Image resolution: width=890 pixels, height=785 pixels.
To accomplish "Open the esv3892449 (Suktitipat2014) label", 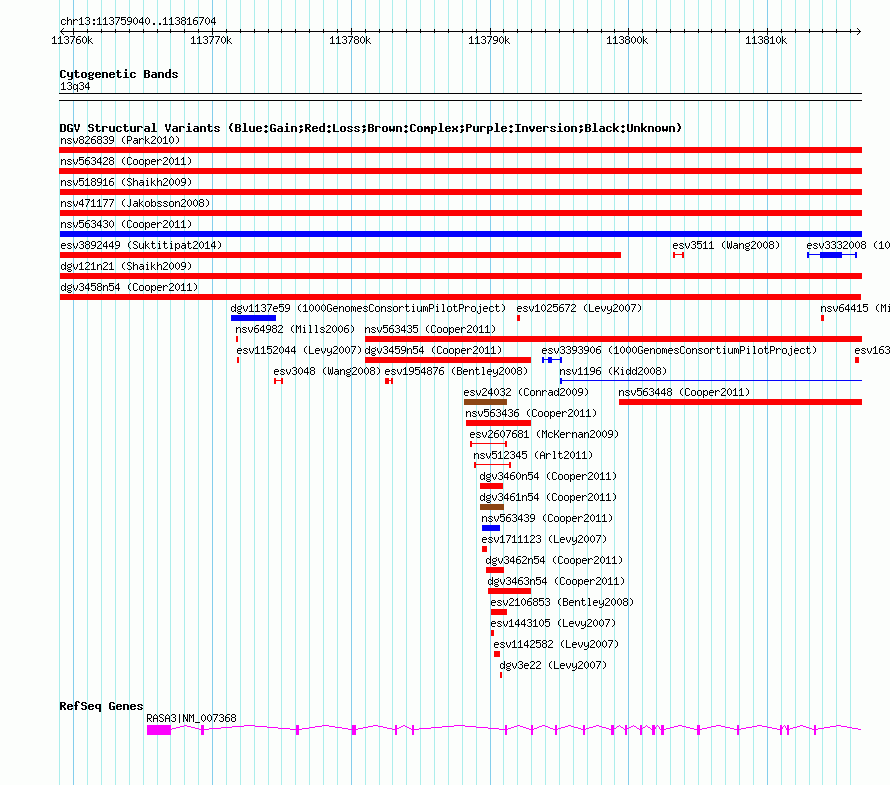I will pos(141,245).
